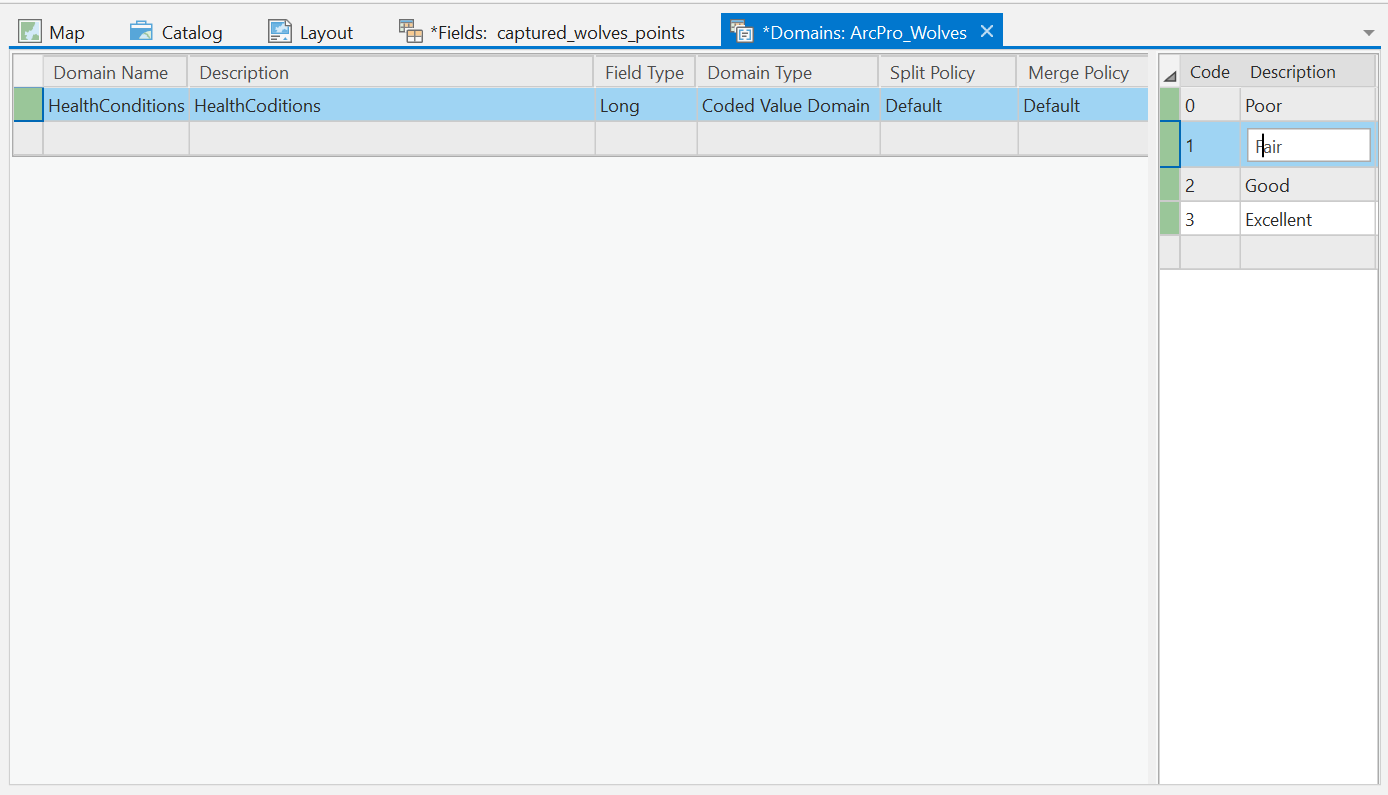Click the Map tab icon
Image resolution: width=1388 pixels, height=795 pixels.
click(31, 32)
